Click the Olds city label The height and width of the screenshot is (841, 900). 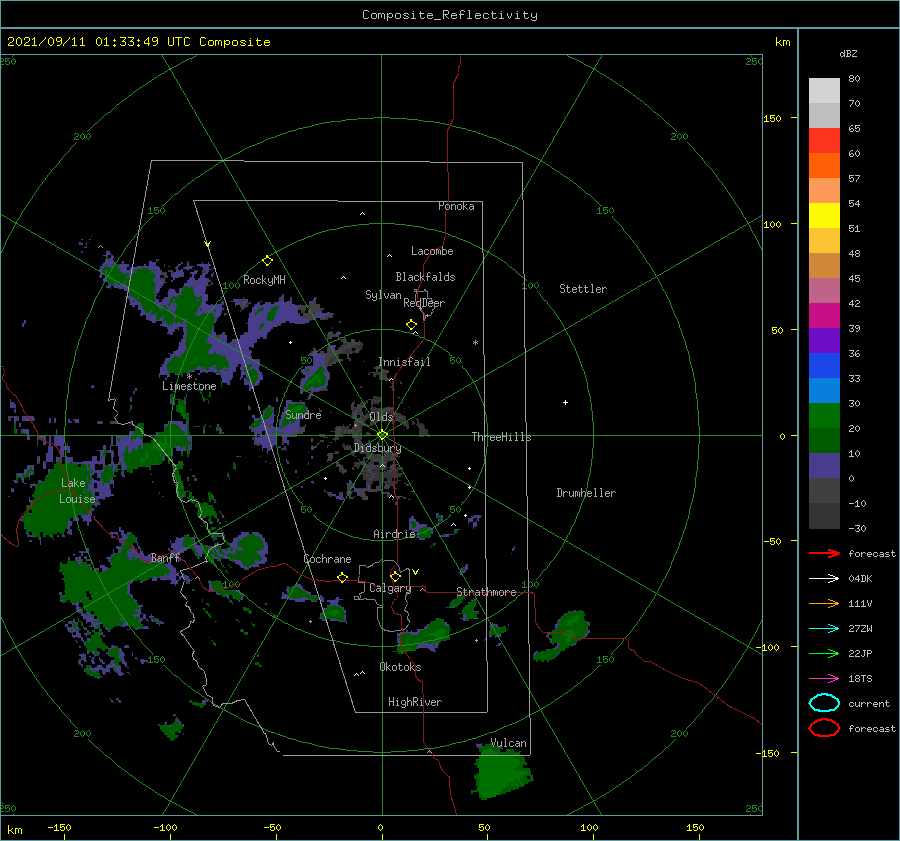[x=381, y=417]
